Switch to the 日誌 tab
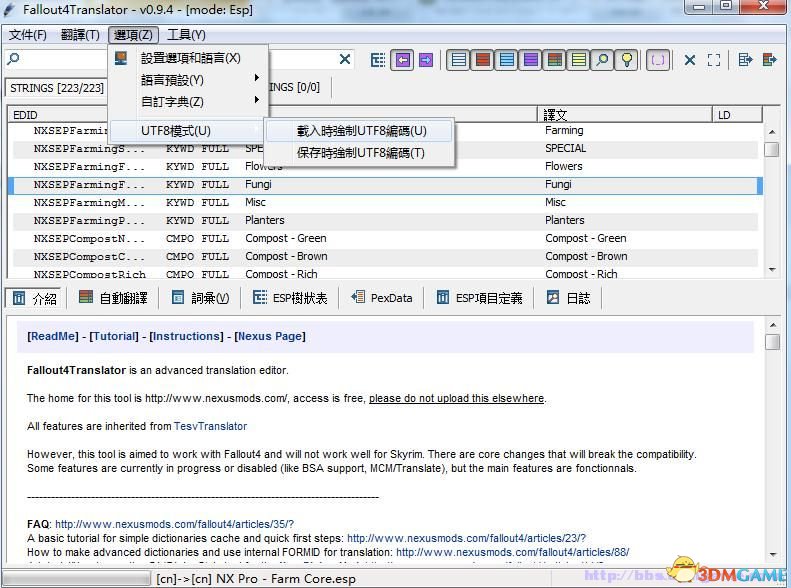Image resolution: width=791 pixels, height=588 pixels. [x=568, y=298]
